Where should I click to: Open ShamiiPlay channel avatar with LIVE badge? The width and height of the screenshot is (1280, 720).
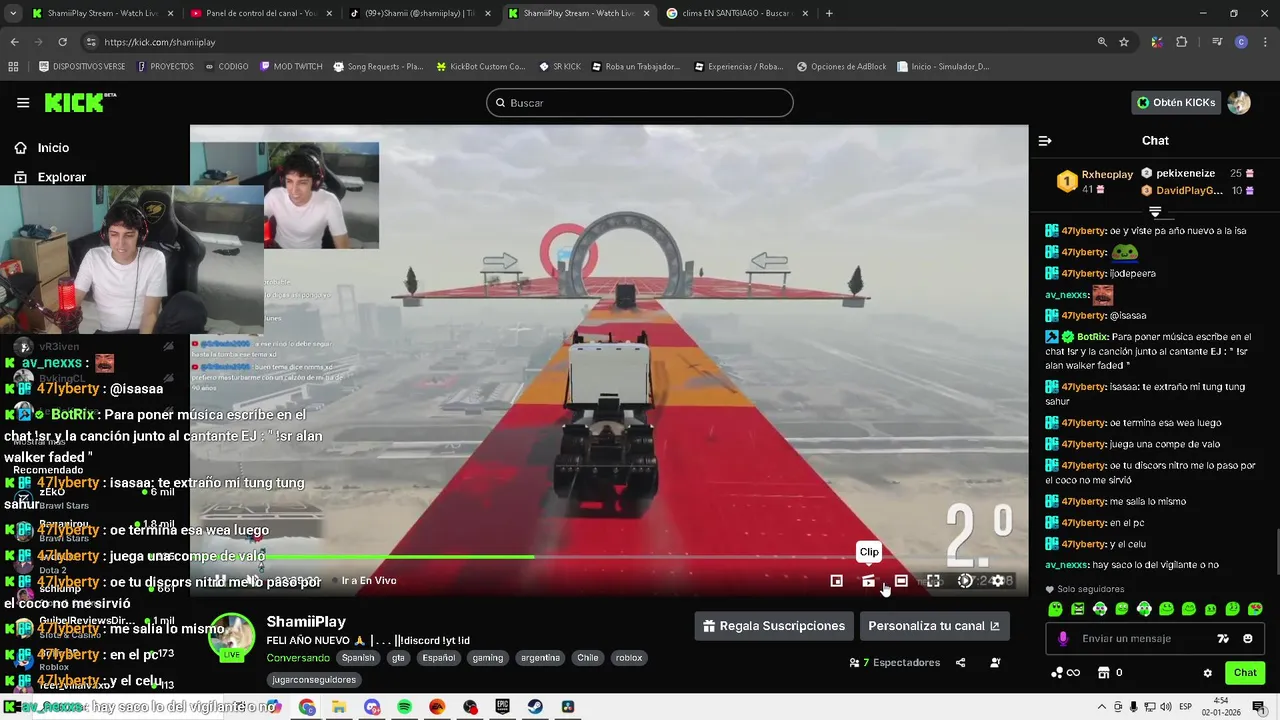tap(232, 637)
